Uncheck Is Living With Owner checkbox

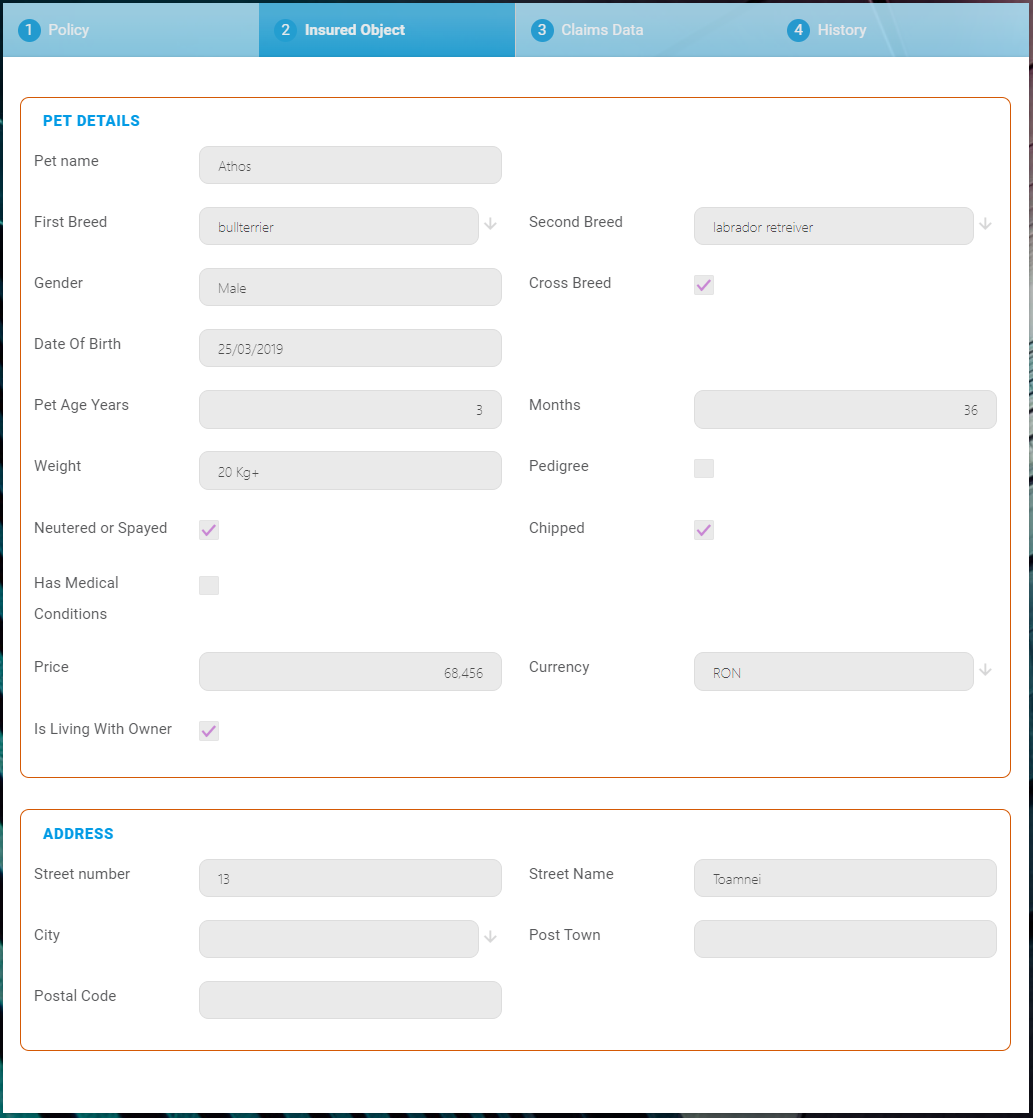click(x=209, y=731)
